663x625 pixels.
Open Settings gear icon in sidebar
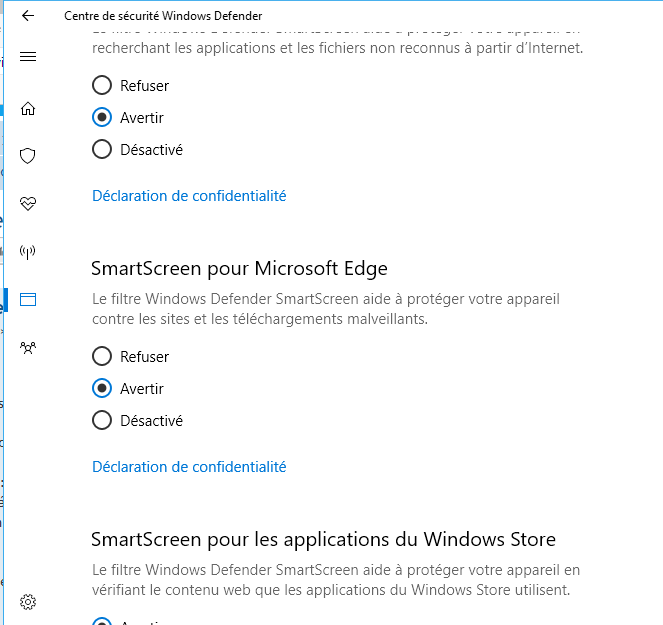pyautogui.click(x=28, y=602)
